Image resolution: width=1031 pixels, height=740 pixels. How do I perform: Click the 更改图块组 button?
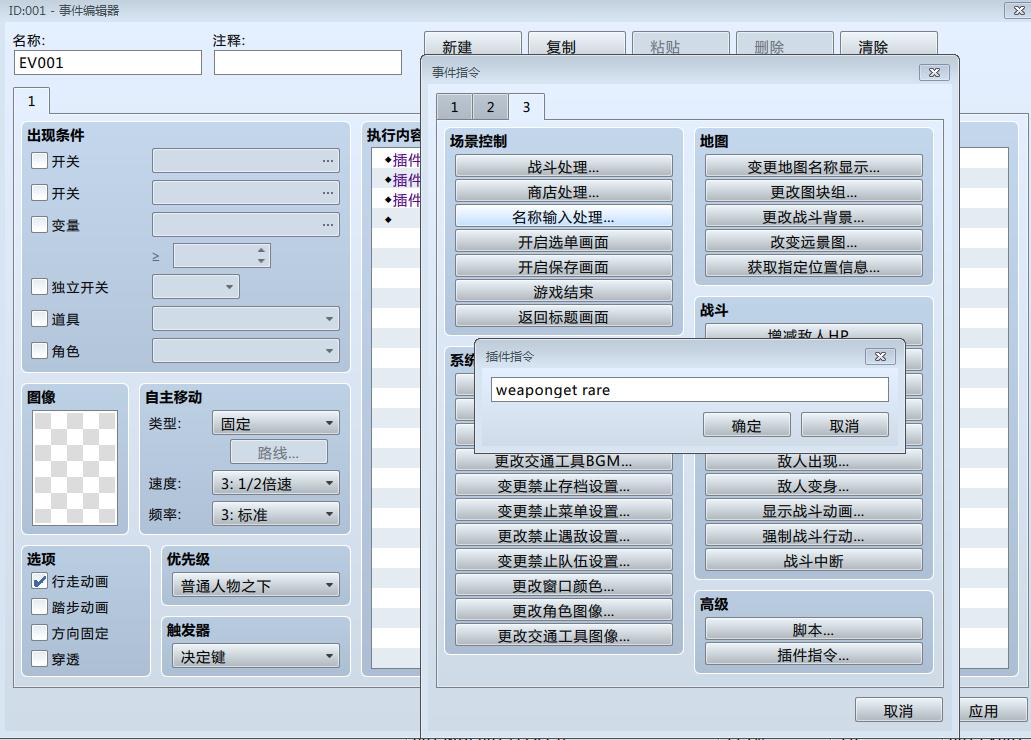tap(814, 192)
